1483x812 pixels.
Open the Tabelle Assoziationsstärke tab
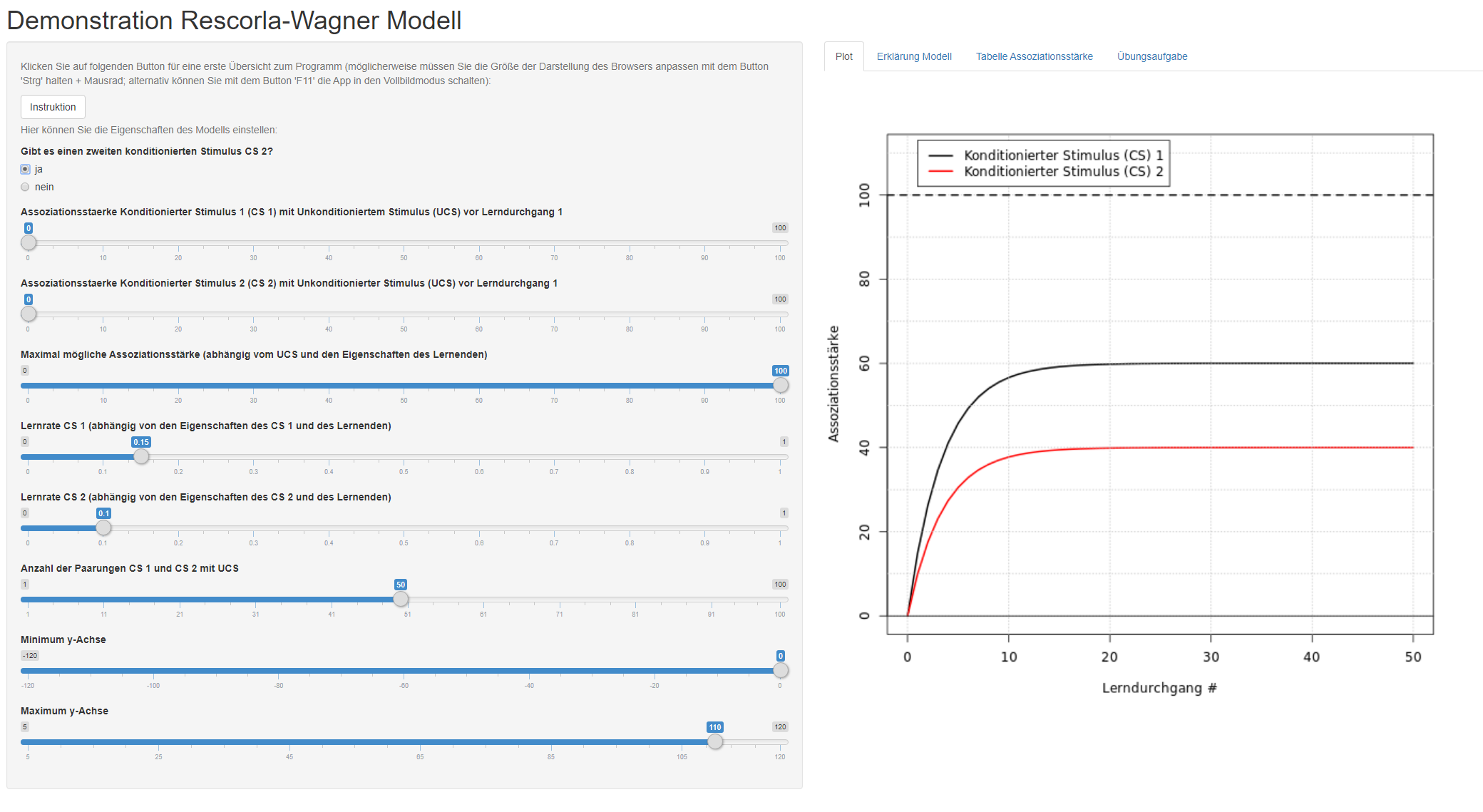(1034, 56)
